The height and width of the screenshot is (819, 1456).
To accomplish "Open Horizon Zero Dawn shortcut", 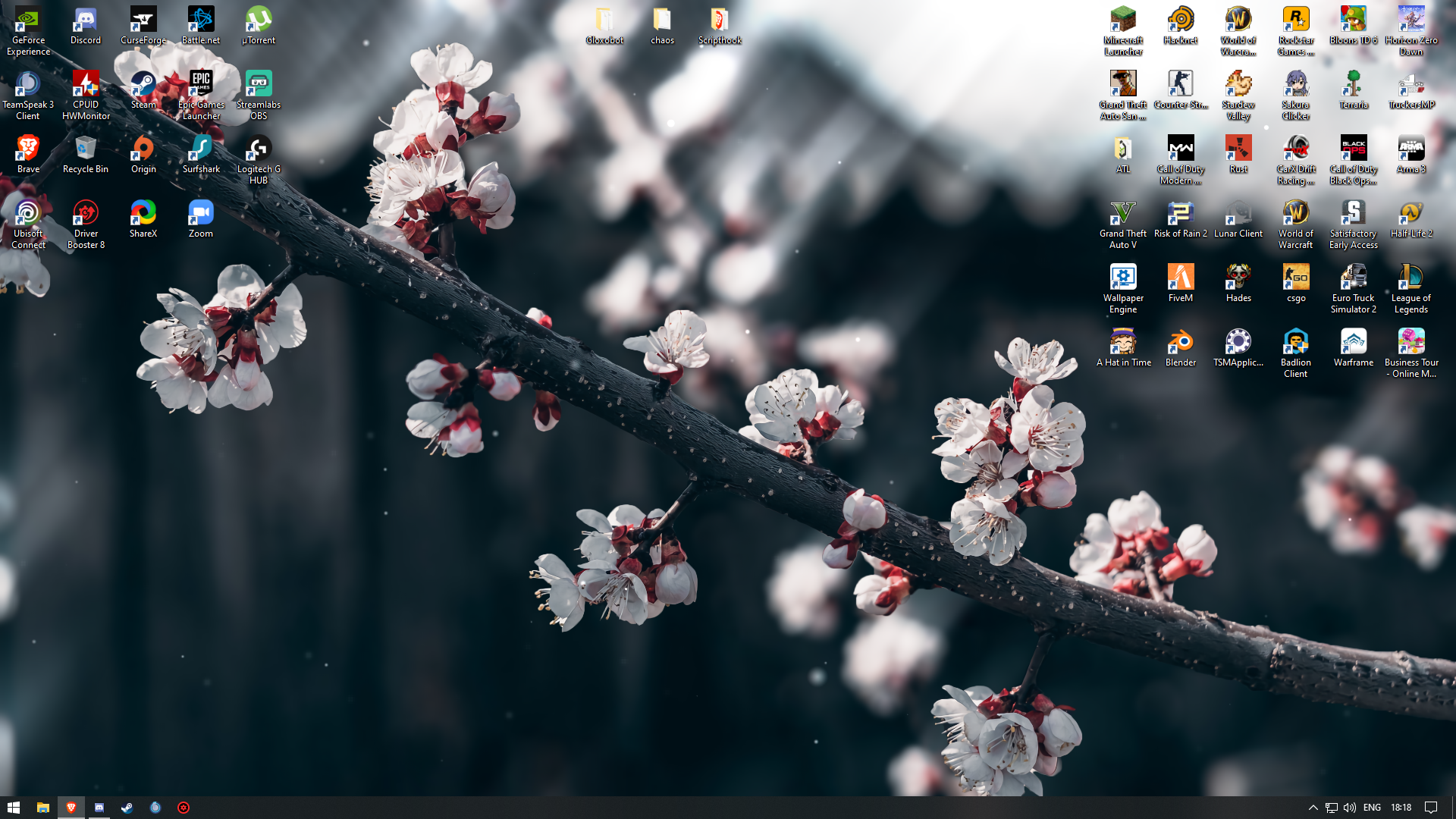I will [1411, 30].
